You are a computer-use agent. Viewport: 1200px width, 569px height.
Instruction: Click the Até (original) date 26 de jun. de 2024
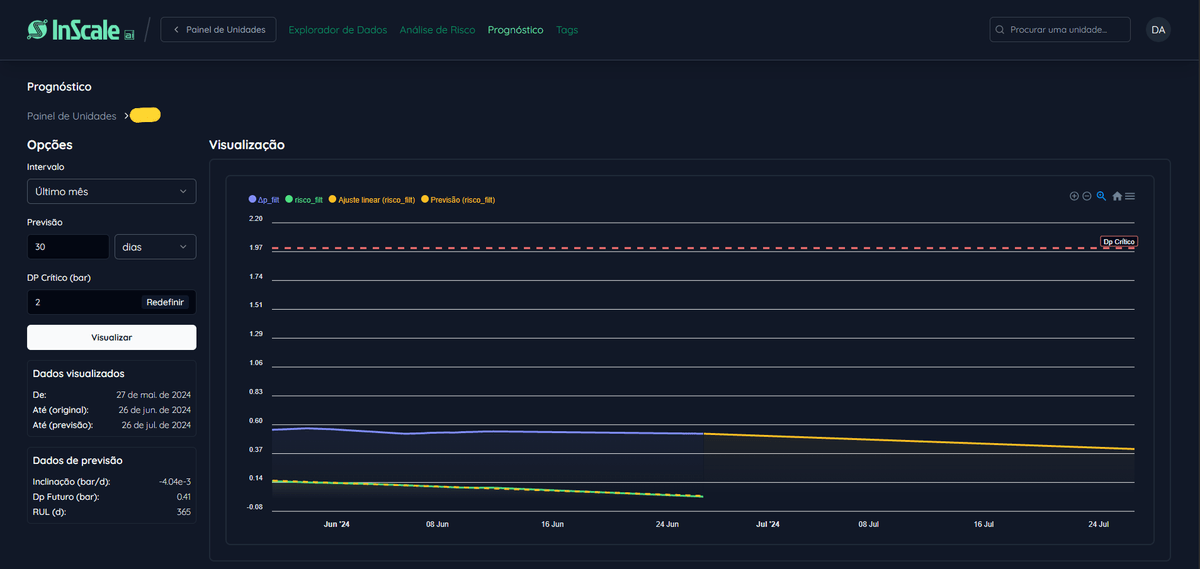click(153, 410)
